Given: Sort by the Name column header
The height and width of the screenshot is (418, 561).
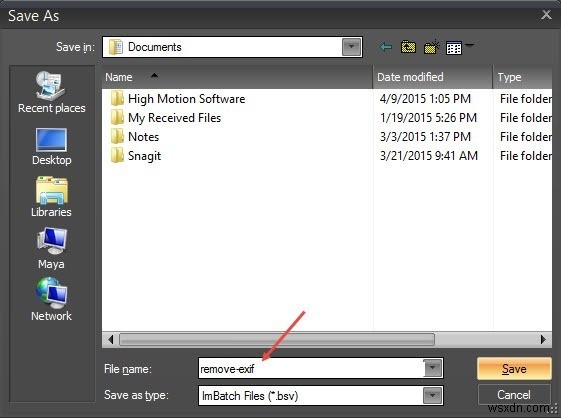Looking at the screenshot, I should coord(237,77).
